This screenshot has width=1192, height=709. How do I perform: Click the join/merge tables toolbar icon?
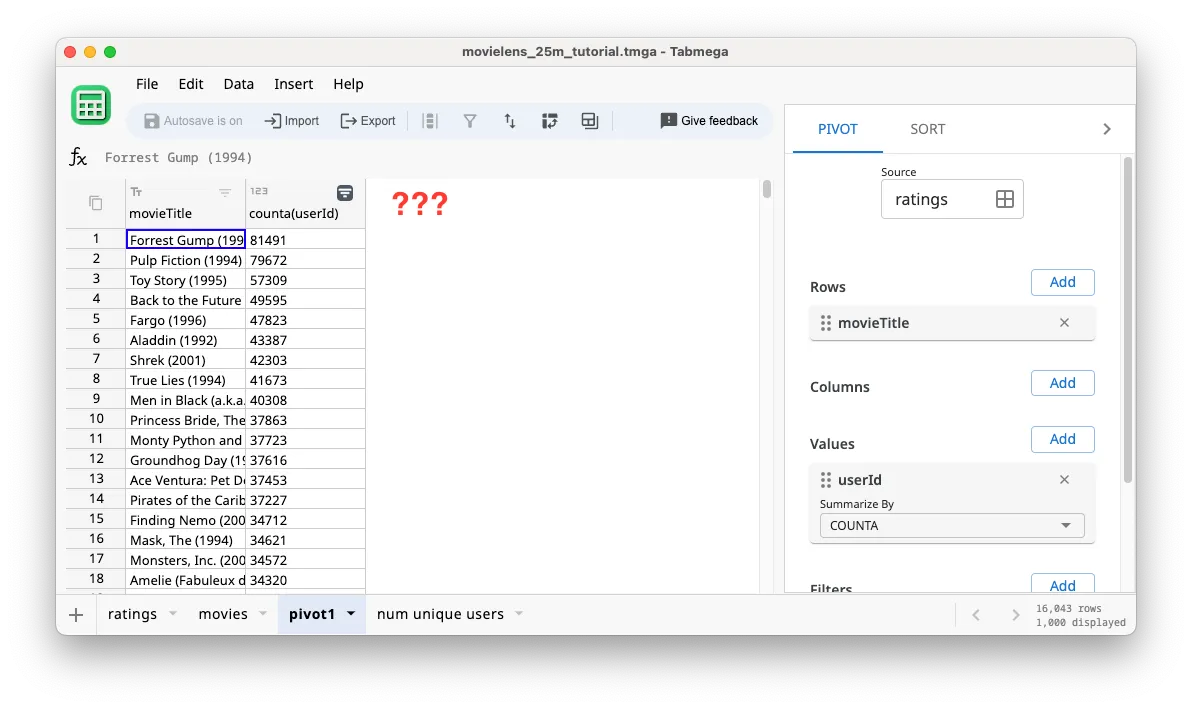coord(589,120)
